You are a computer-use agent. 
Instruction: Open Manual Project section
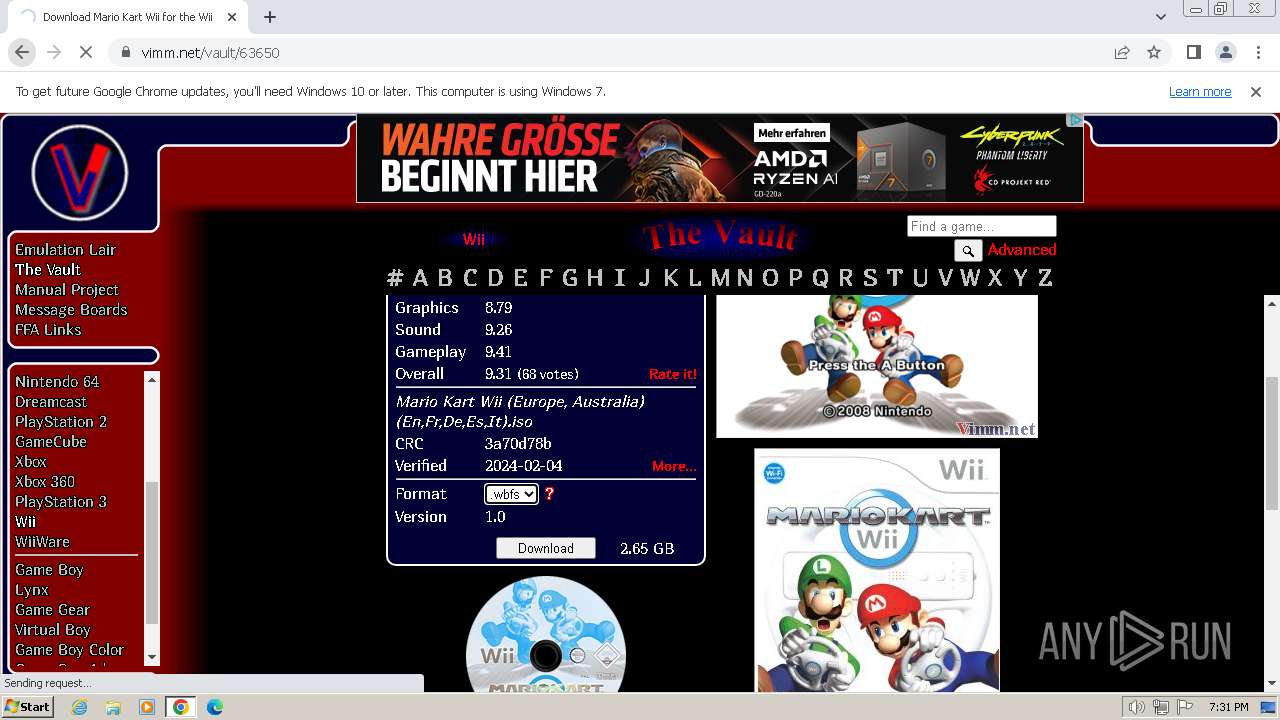(x=67, y=290)
